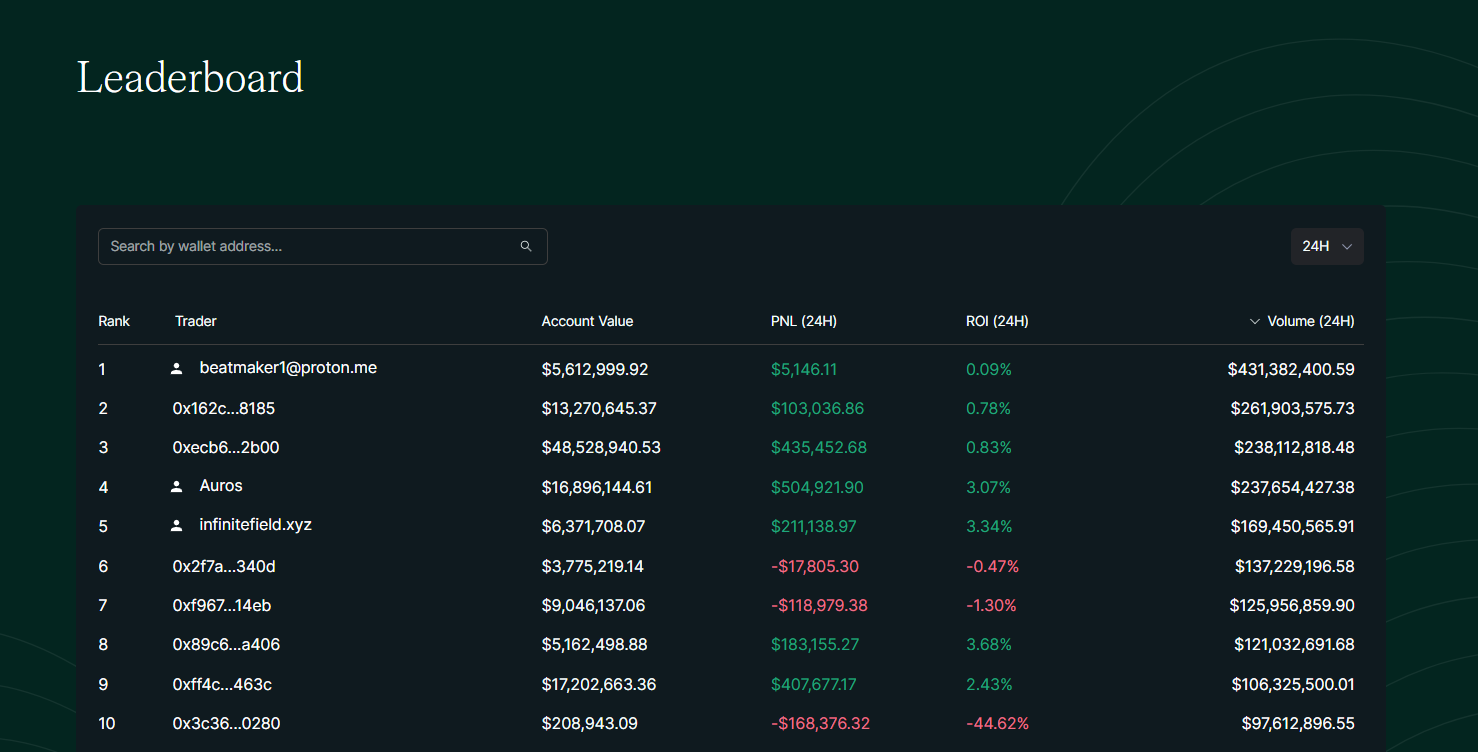
Task: Click ROI value -1.30%
Action: pos(991,605)
